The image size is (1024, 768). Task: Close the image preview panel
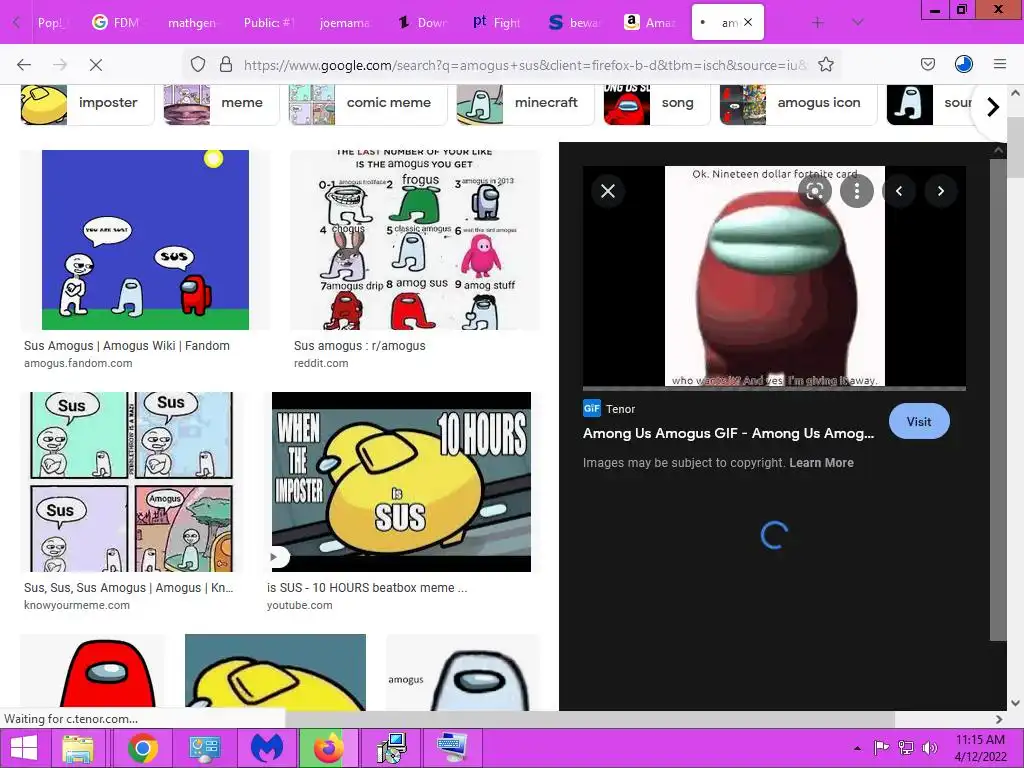coord(608,191)
